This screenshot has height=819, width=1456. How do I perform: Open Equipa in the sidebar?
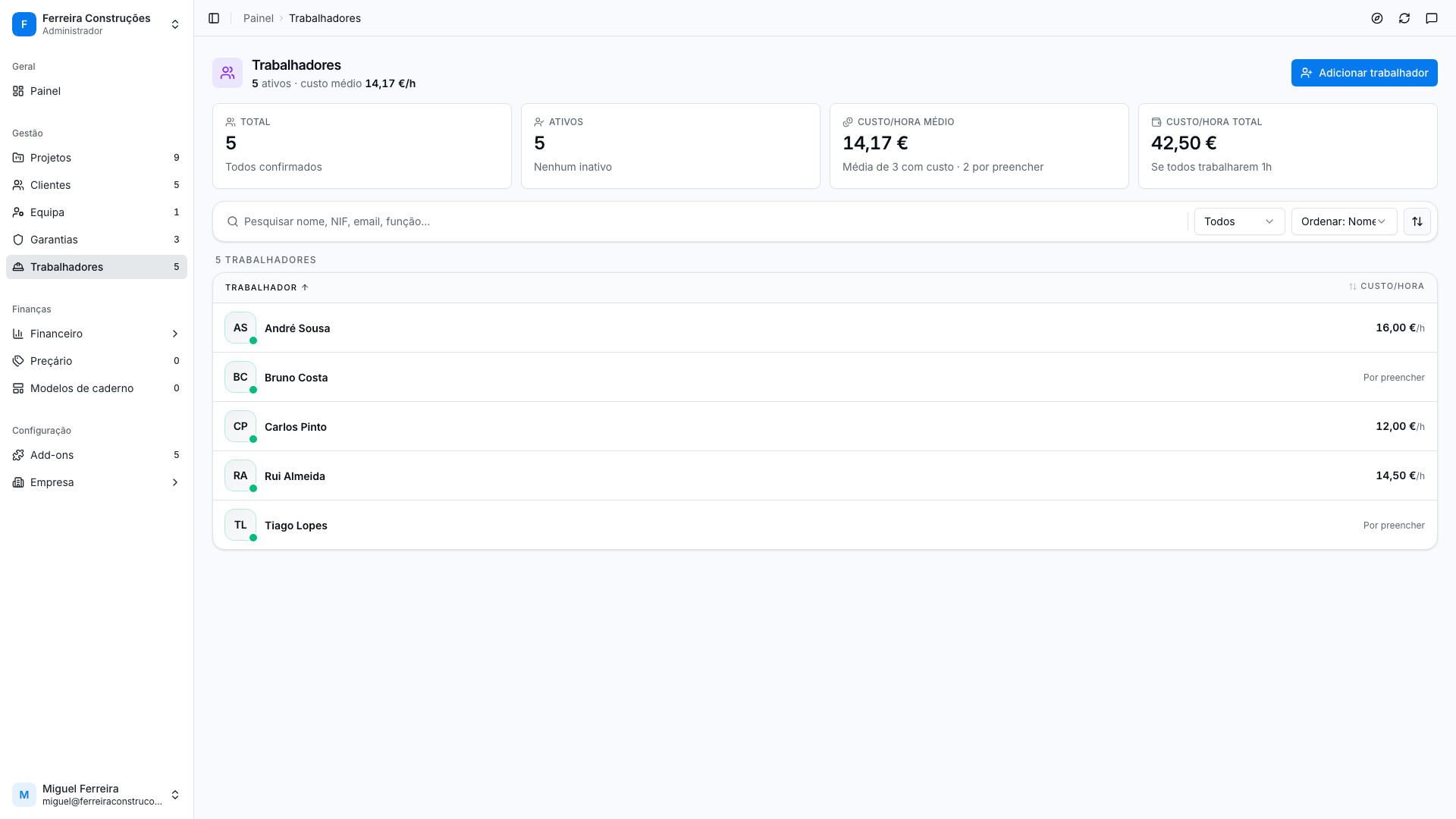[96, 212]
